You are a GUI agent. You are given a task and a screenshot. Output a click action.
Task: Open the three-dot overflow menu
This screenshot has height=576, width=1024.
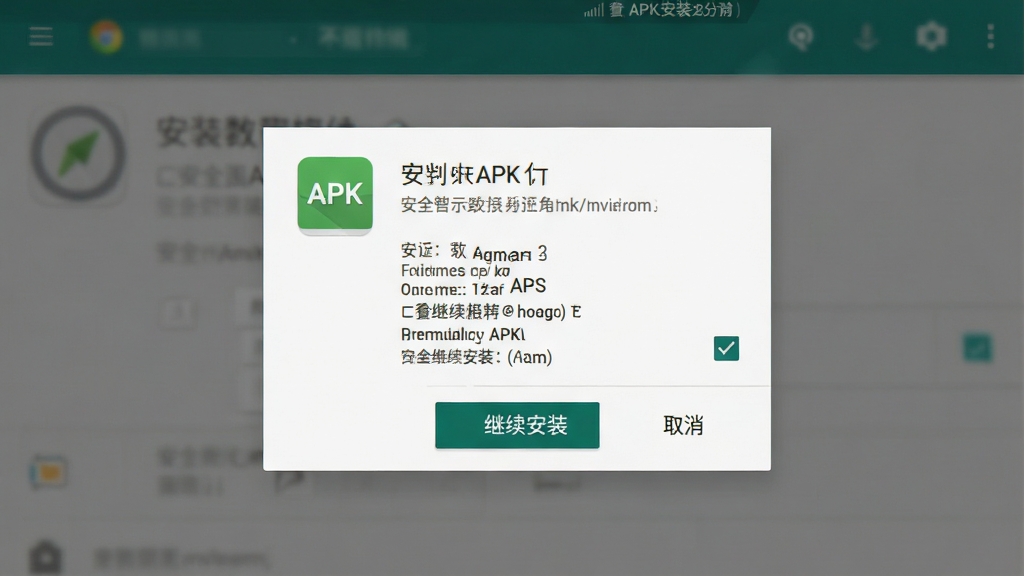point(991,37)
